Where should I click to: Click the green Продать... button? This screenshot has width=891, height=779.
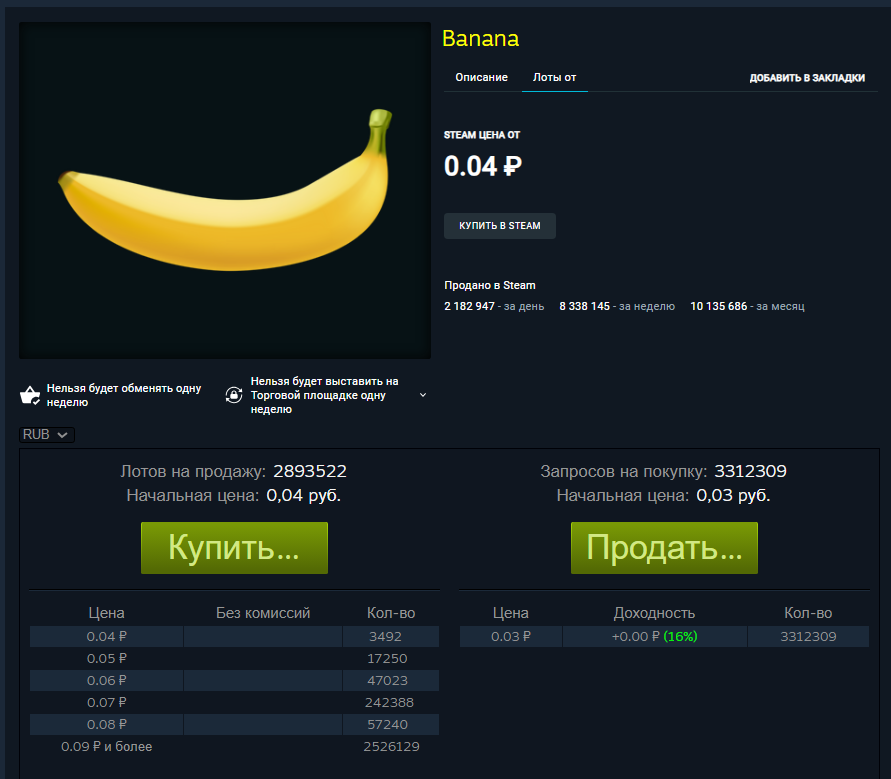tap(664, 548)
